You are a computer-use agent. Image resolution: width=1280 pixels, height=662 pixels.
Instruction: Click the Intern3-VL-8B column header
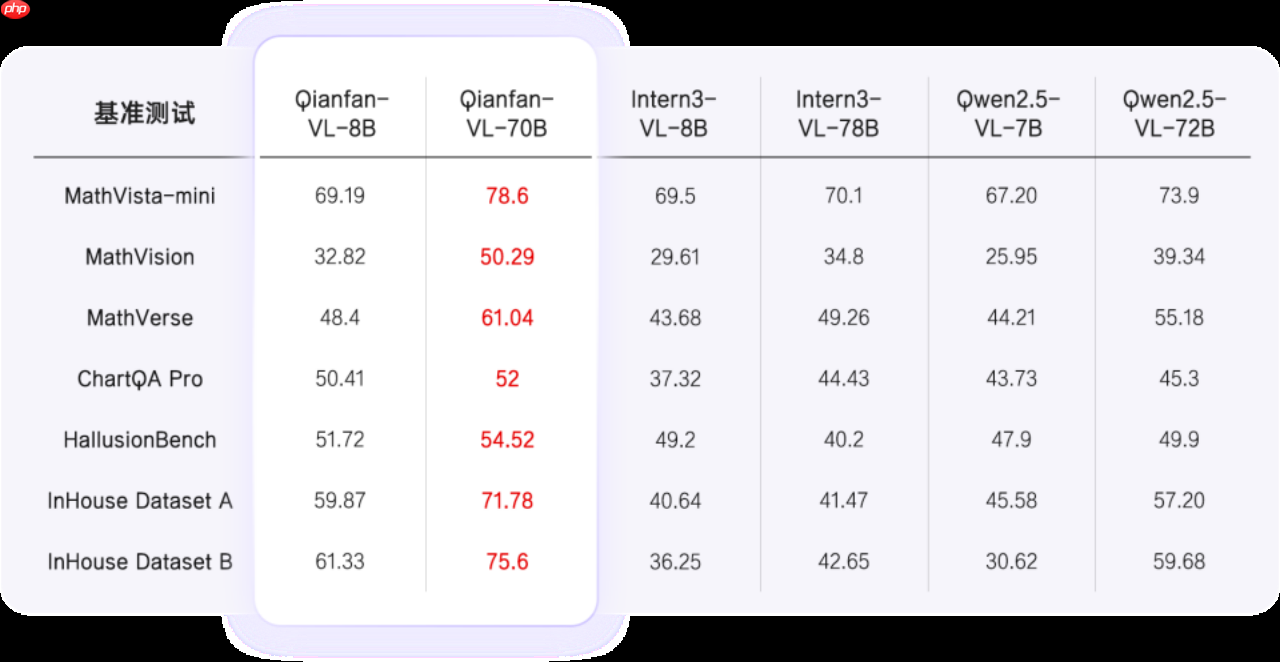click(x=674, y=114)
